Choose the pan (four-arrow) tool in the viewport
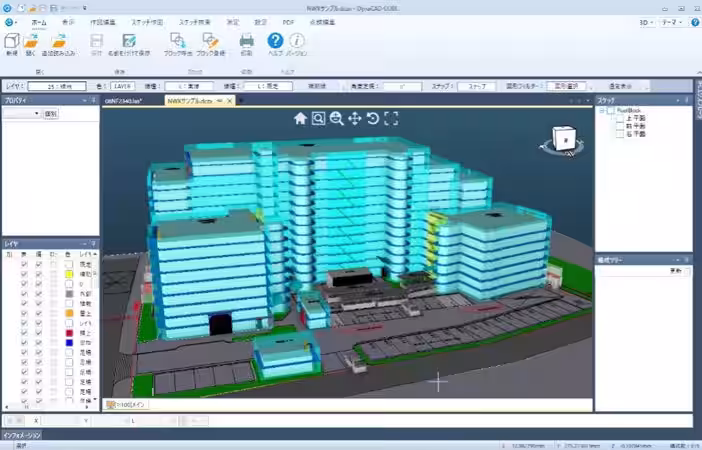Viewport: 702px width, 450px height. (355, 119)
